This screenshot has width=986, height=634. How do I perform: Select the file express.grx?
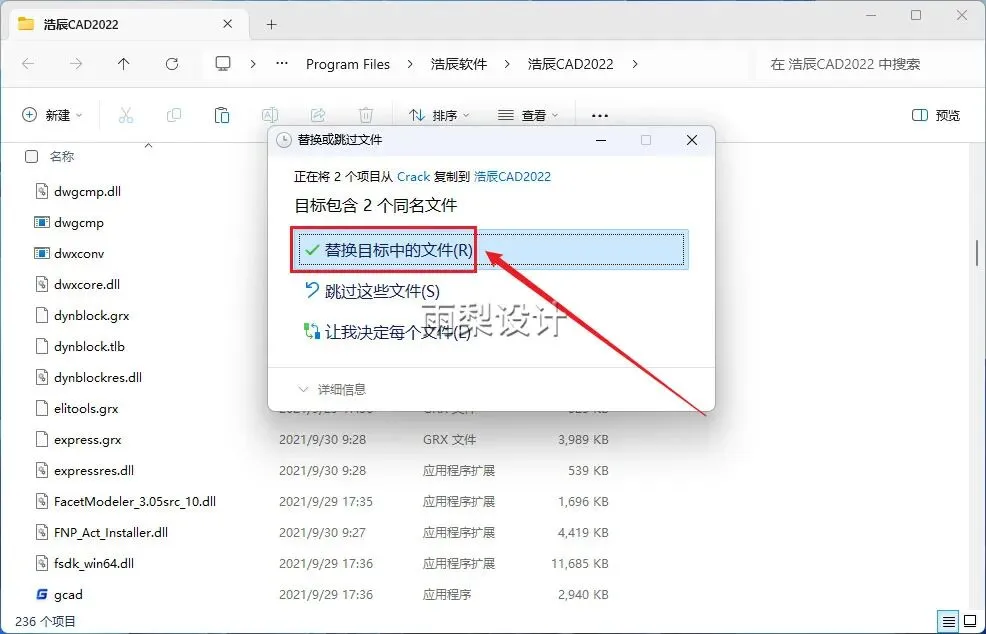pos(87,440)
